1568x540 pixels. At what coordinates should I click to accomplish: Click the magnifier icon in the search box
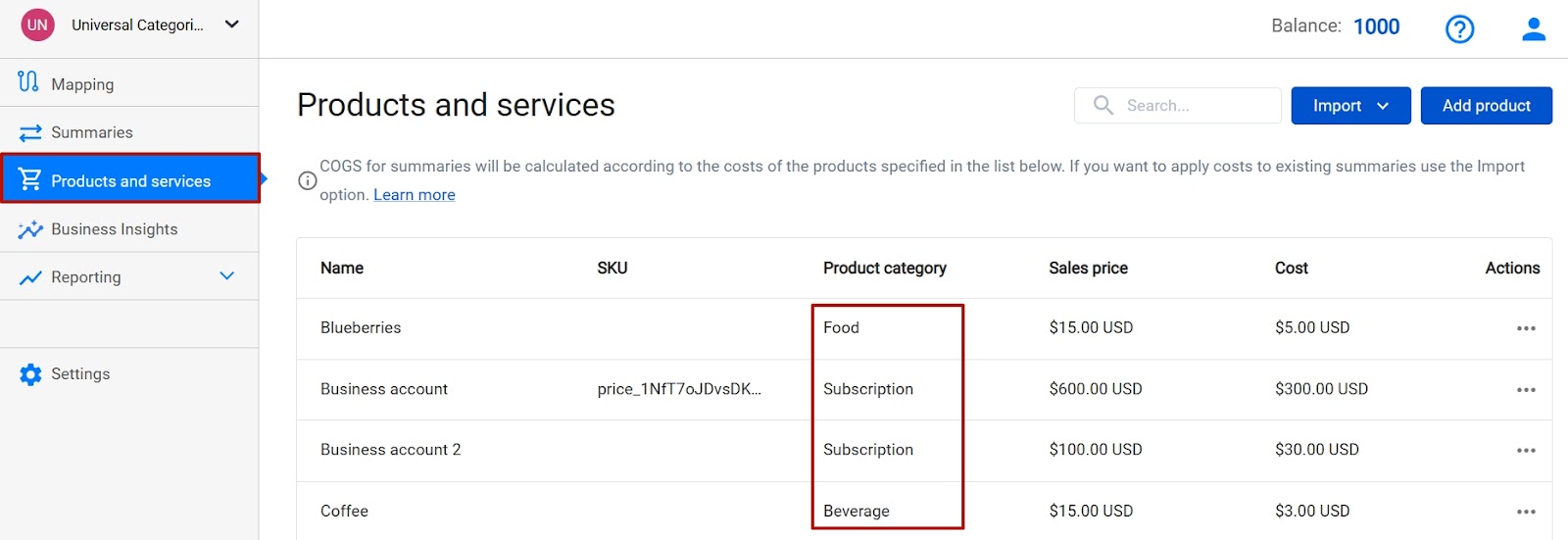pyautogui.click(x=1103, y=105)
